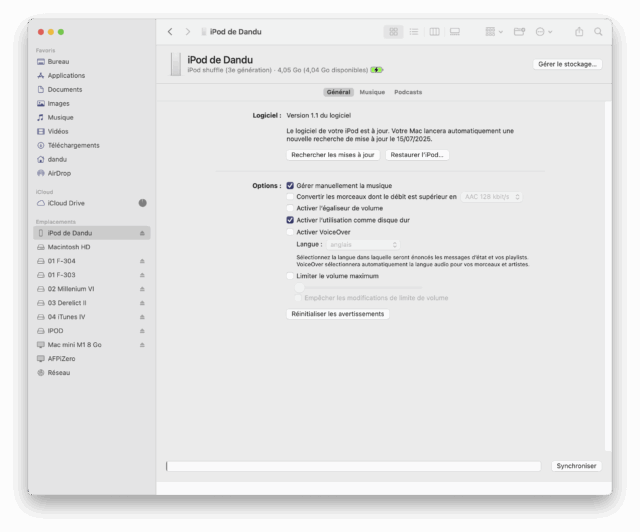Eject the 04 iTunes IV volume
640x532 pixels.
(x=142, y=317)
